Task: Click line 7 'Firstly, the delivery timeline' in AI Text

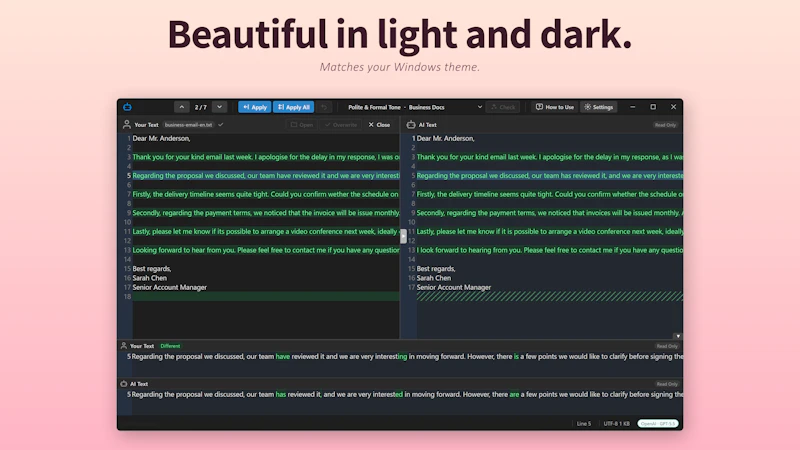Action: pos(549,194)
